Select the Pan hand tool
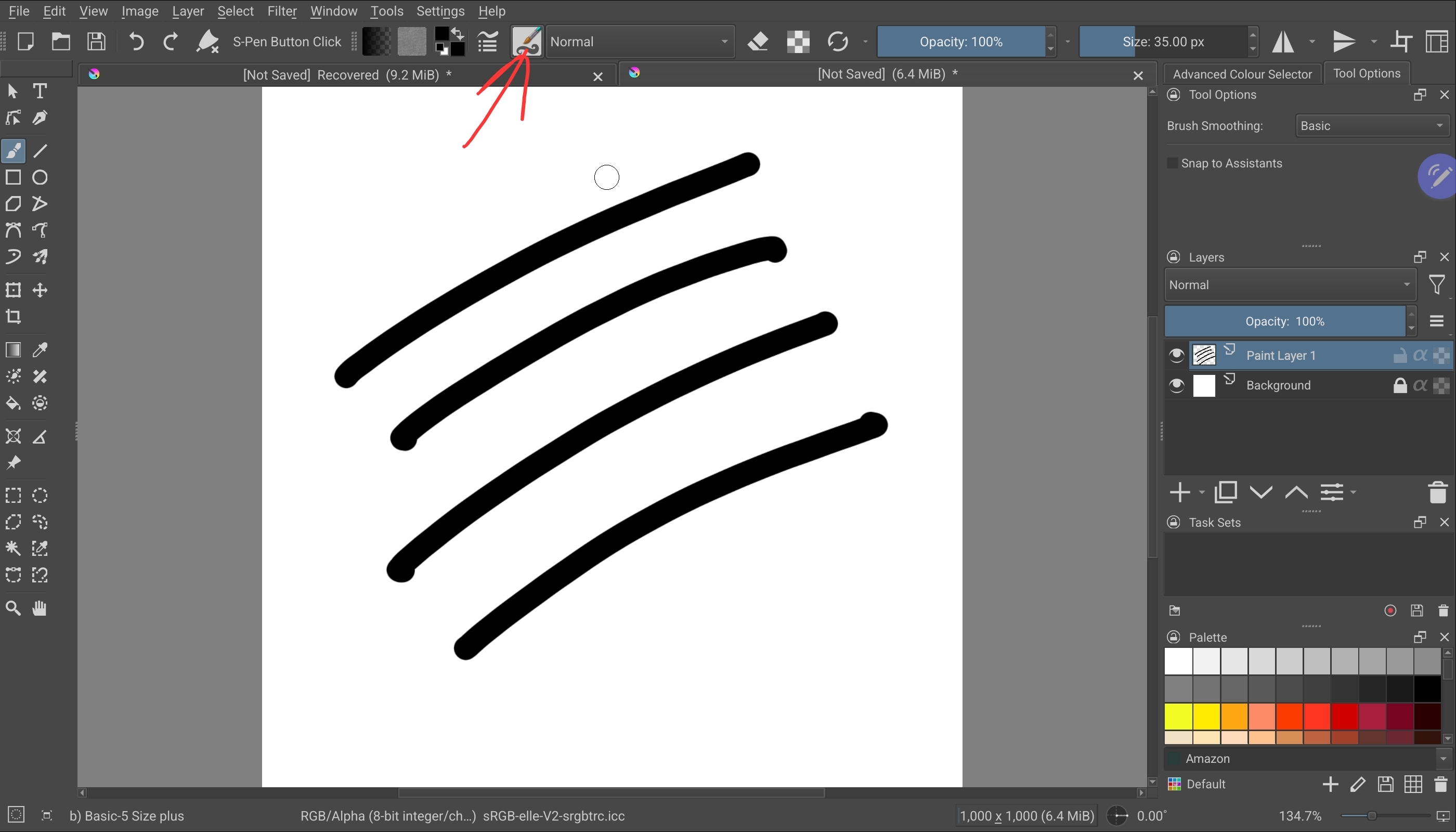Viewport: 1456px width, 832px height. tap(40, 608)
